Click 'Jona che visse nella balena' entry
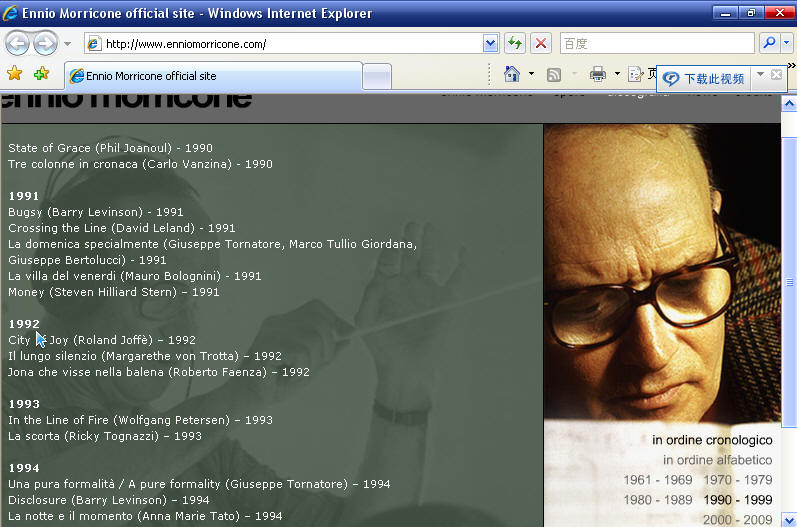 coord(159,372)
